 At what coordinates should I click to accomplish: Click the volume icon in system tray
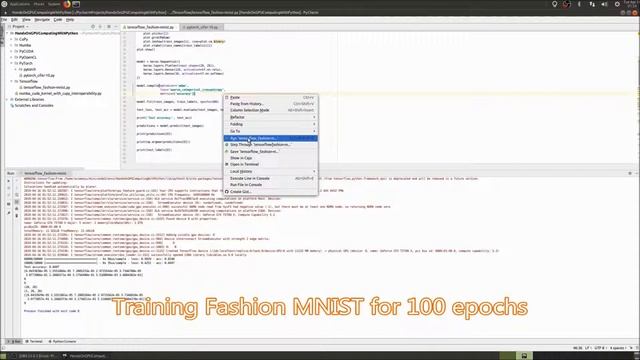point(604,4)
